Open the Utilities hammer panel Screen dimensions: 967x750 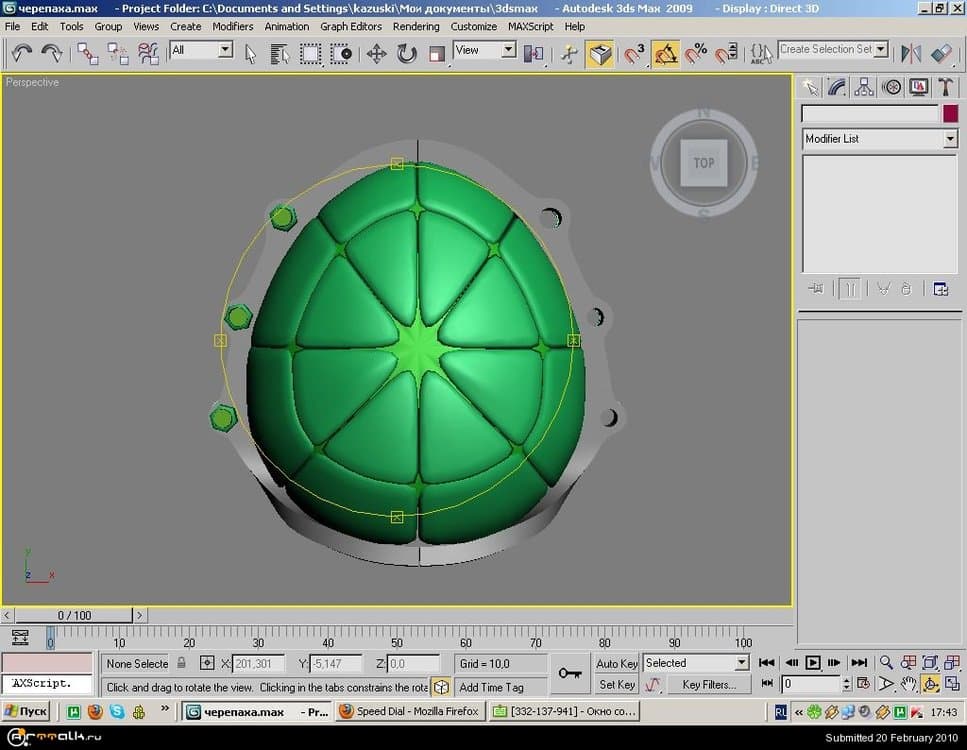point(945,88)
